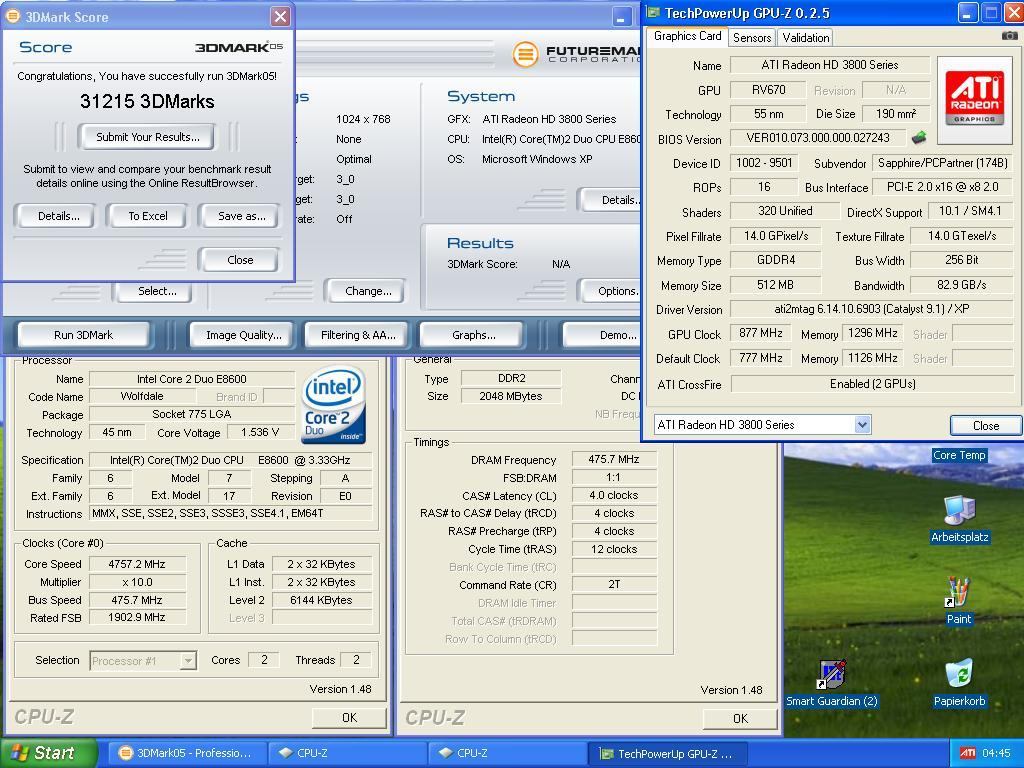Screen dimensions: 1024x768
Task: Click Close button in GPU-Z window
Action: coord(985,426)
